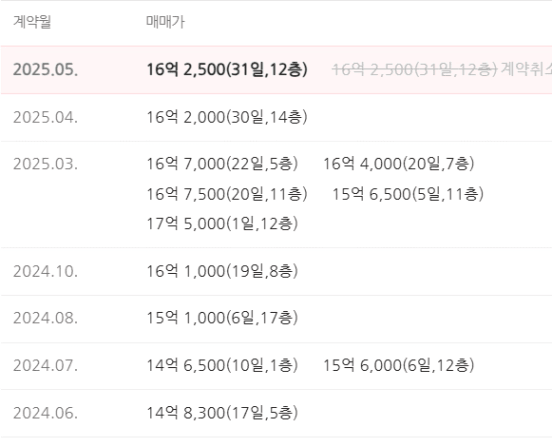Click the bold 16억 2,500(31일,12층) price
Viewport: 552px width, 447px height.
point(227,69)
